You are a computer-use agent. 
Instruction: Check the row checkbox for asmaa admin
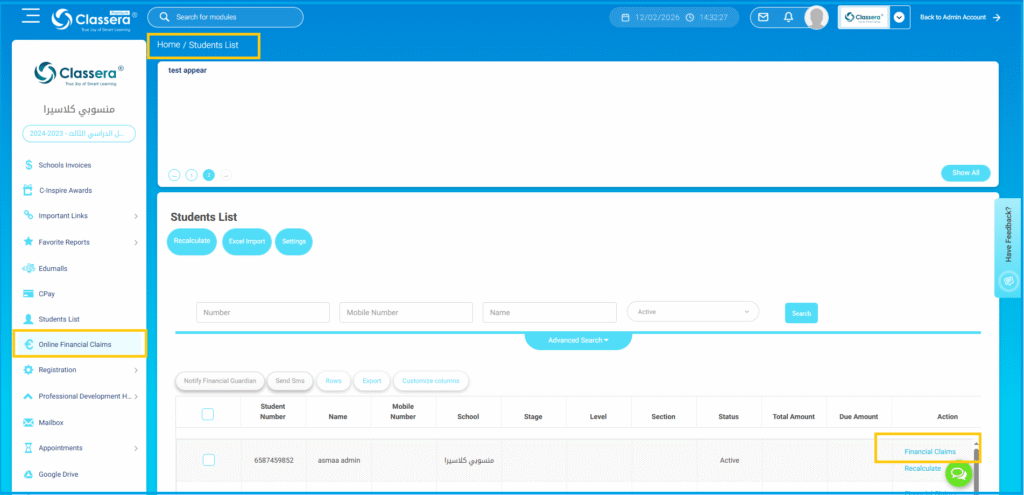208,460
